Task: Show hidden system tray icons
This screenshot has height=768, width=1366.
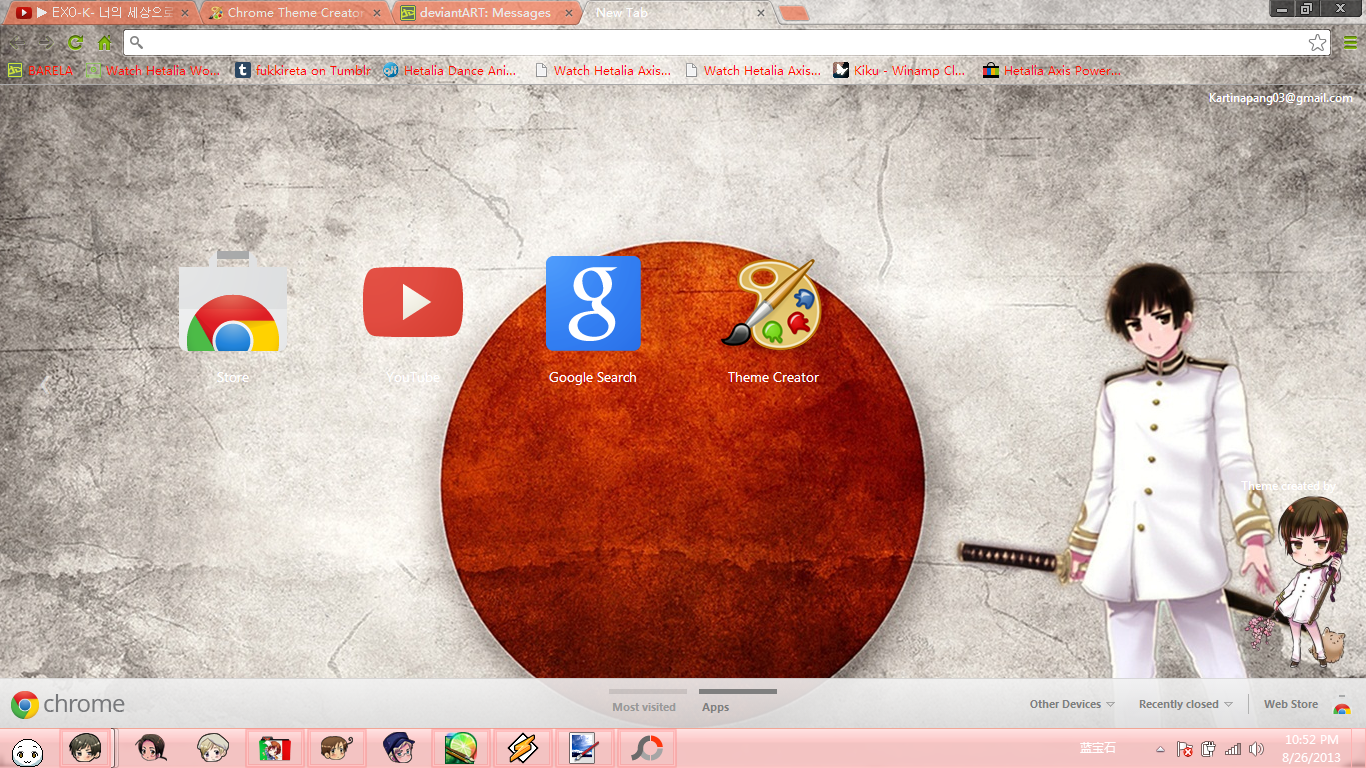Action: [x=1160, y=748]
